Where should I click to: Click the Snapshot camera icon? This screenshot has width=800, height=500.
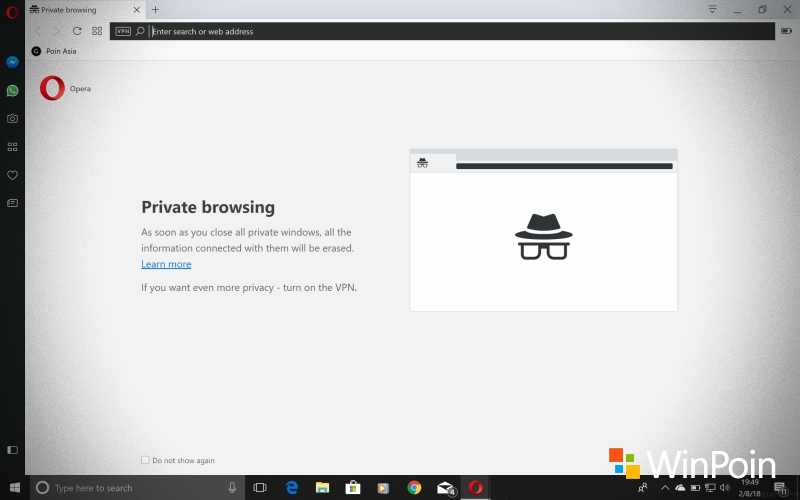(x=12, y=118)
